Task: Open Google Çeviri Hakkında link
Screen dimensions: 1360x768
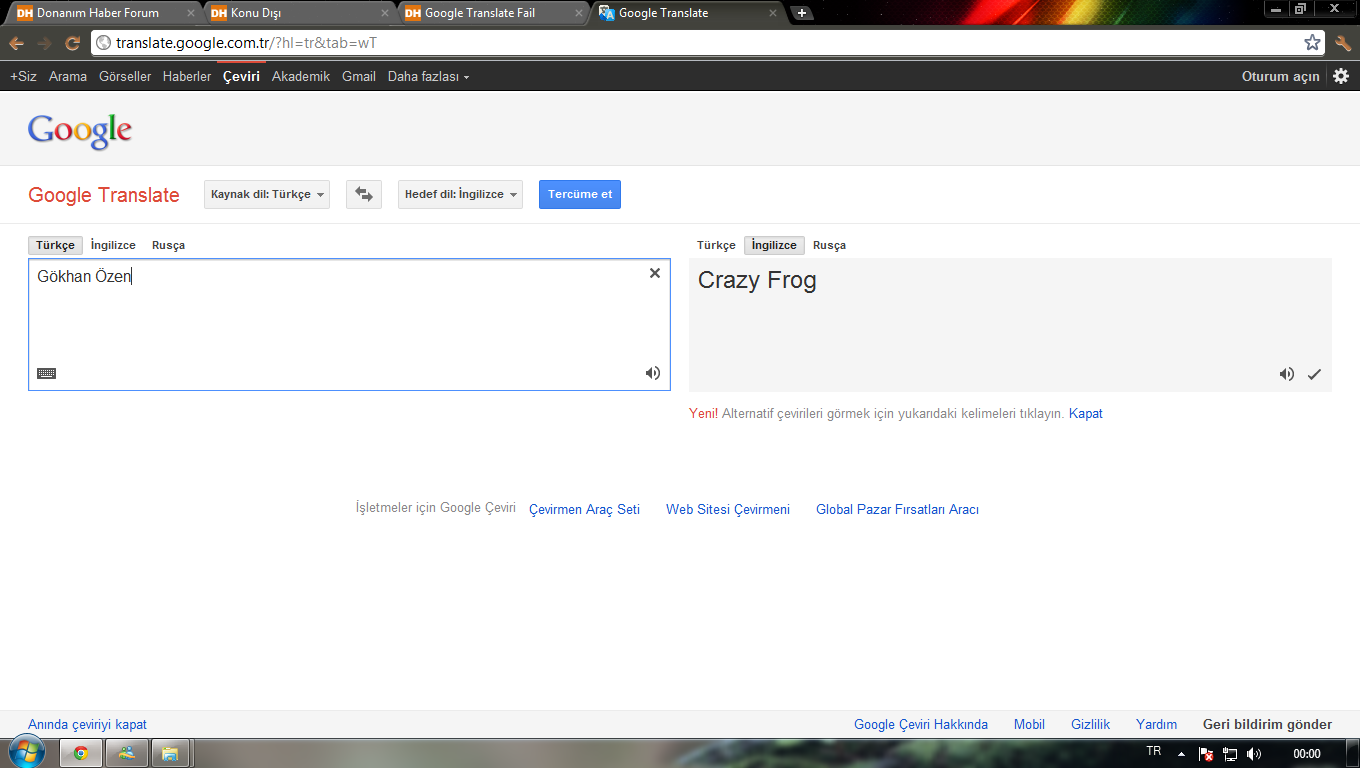Action: (x=921, y=724)
